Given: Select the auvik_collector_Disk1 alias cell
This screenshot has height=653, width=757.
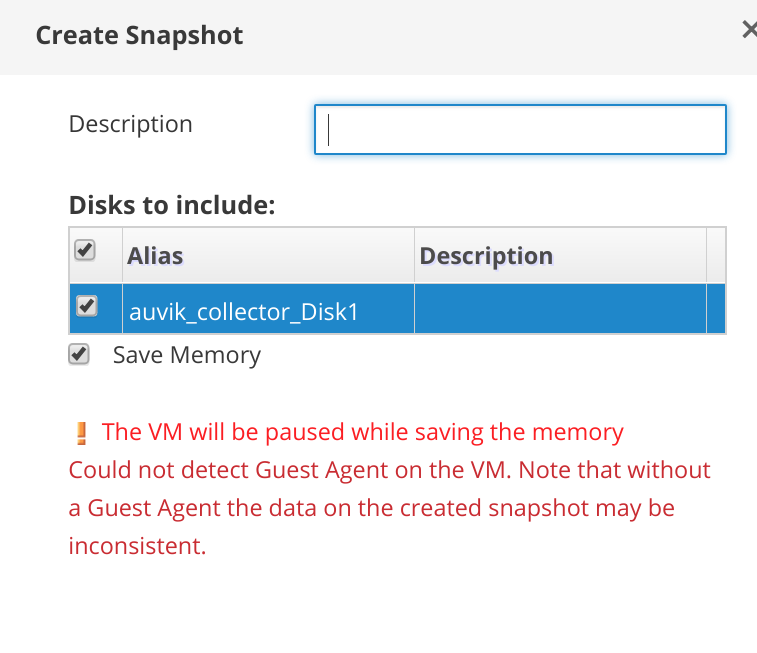Looking at the screenshot, I should pyautogui.click(x=244, y=312).
